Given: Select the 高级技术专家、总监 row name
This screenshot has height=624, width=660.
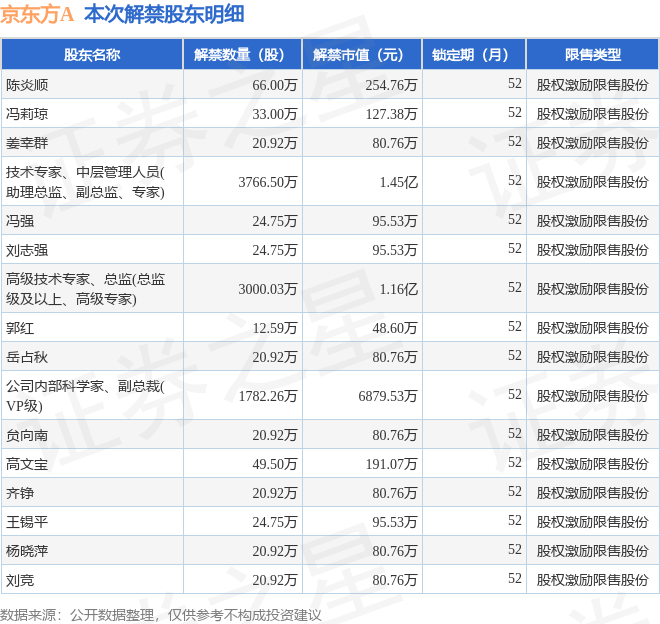Looking at the screenshot, I should click(85, 289).
